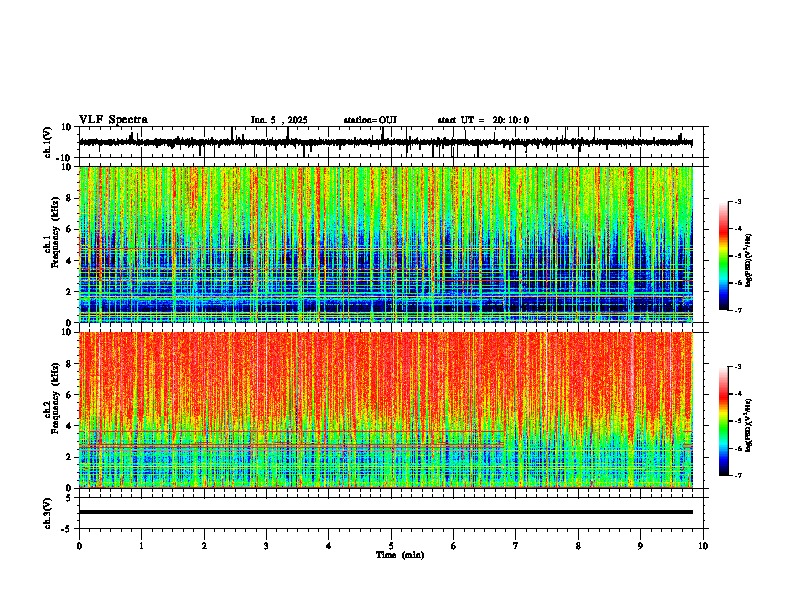The height and width of the screenshot is (612, 792).
Task: Click the "-3" label on ch.2 colorbar
Action: (737, 367)
